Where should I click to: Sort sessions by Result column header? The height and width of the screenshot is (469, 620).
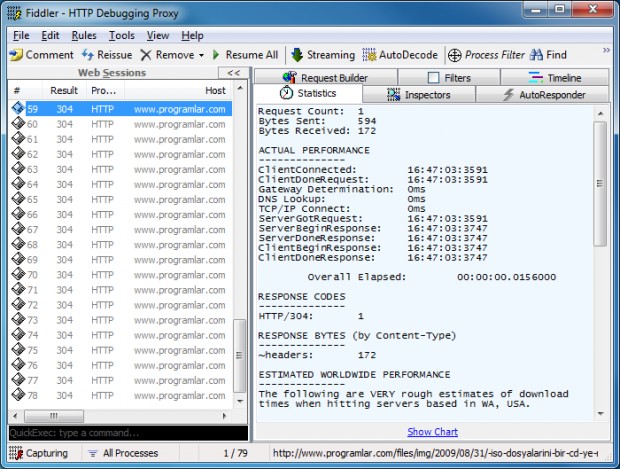click(x=64, y=91)
